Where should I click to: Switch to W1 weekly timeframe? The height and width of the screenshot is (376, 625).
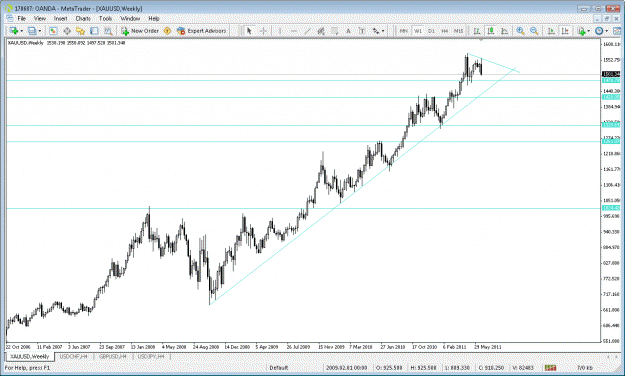(x=417, y=31)
